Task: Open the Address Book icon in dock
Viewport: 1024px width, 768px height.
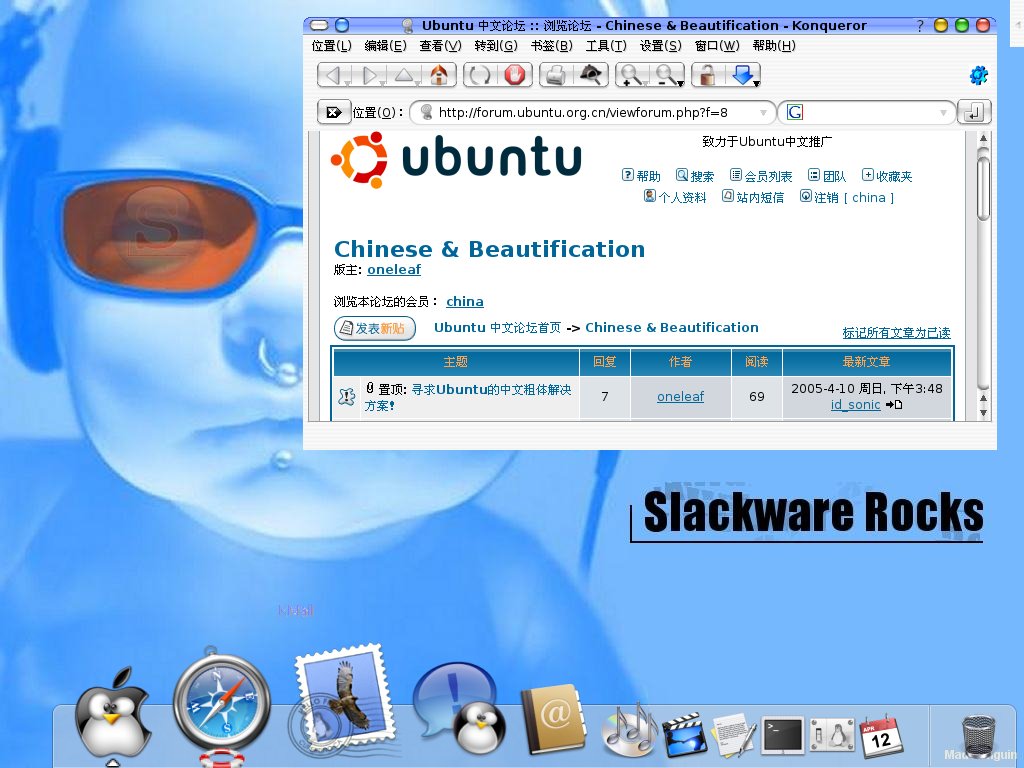Action: tap(554, 719)
